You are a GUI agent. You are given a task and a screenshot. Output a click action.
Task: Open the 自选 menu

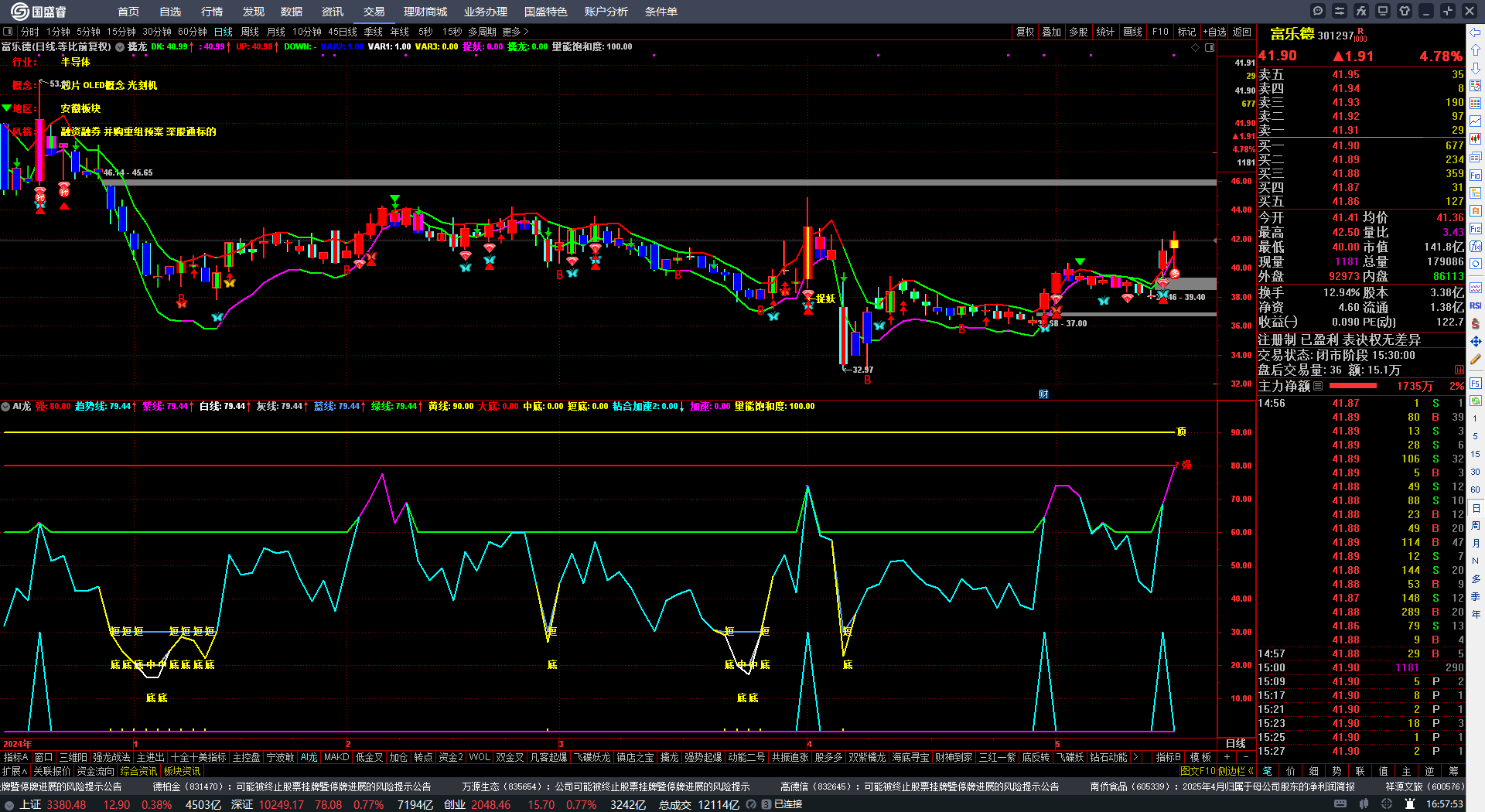170,12
